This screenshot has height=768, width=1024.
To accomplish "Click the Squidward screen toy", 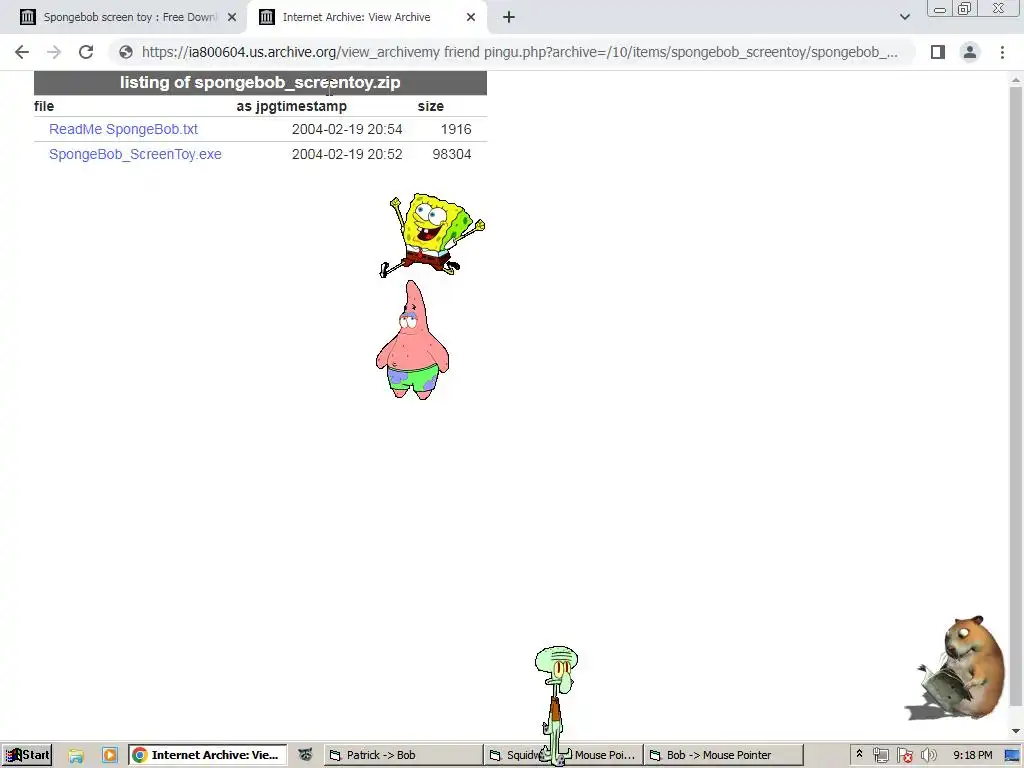I will coord(556,704).
